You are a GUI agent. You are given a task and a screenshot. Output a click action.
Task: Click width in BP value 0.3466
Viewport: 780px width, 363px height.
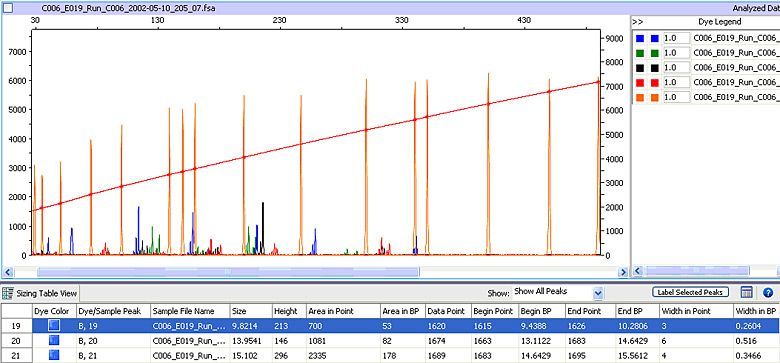[748, 356]
